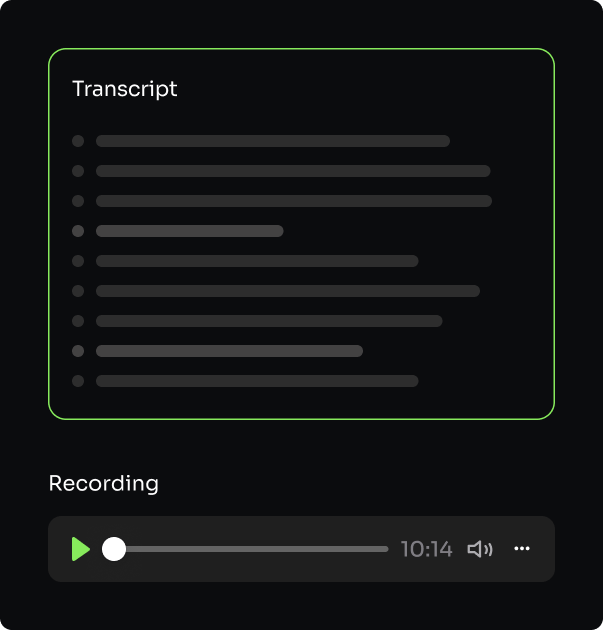Select the eighth highlighted transcript line

click(x=229, y=351)
